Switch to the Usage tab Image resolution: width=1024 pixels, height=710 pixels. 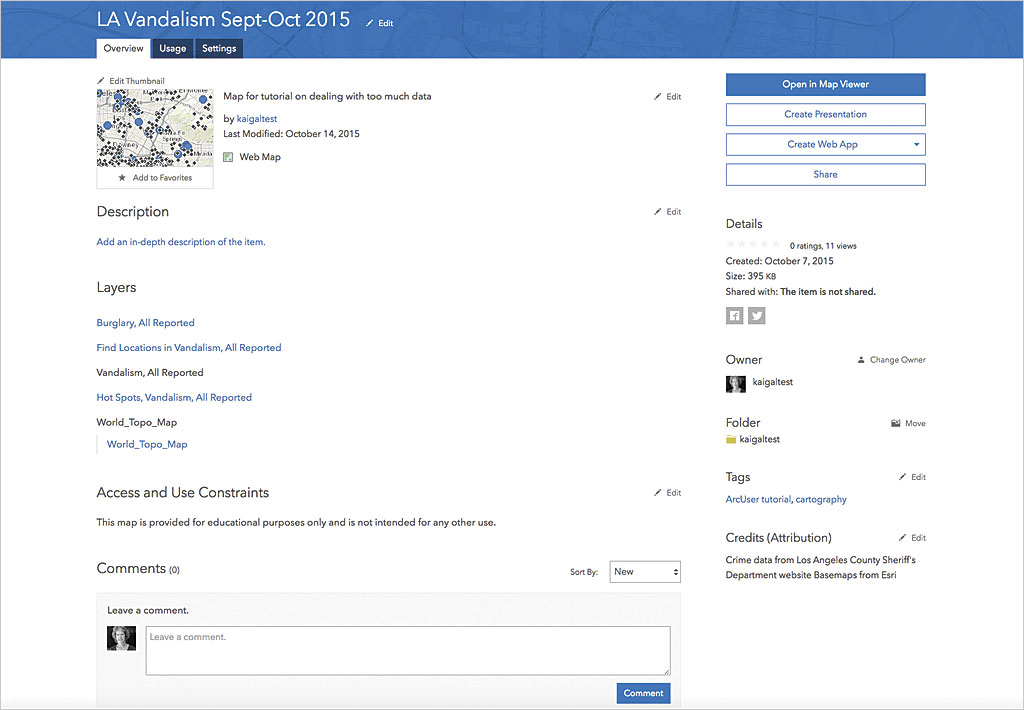(172, 48)
